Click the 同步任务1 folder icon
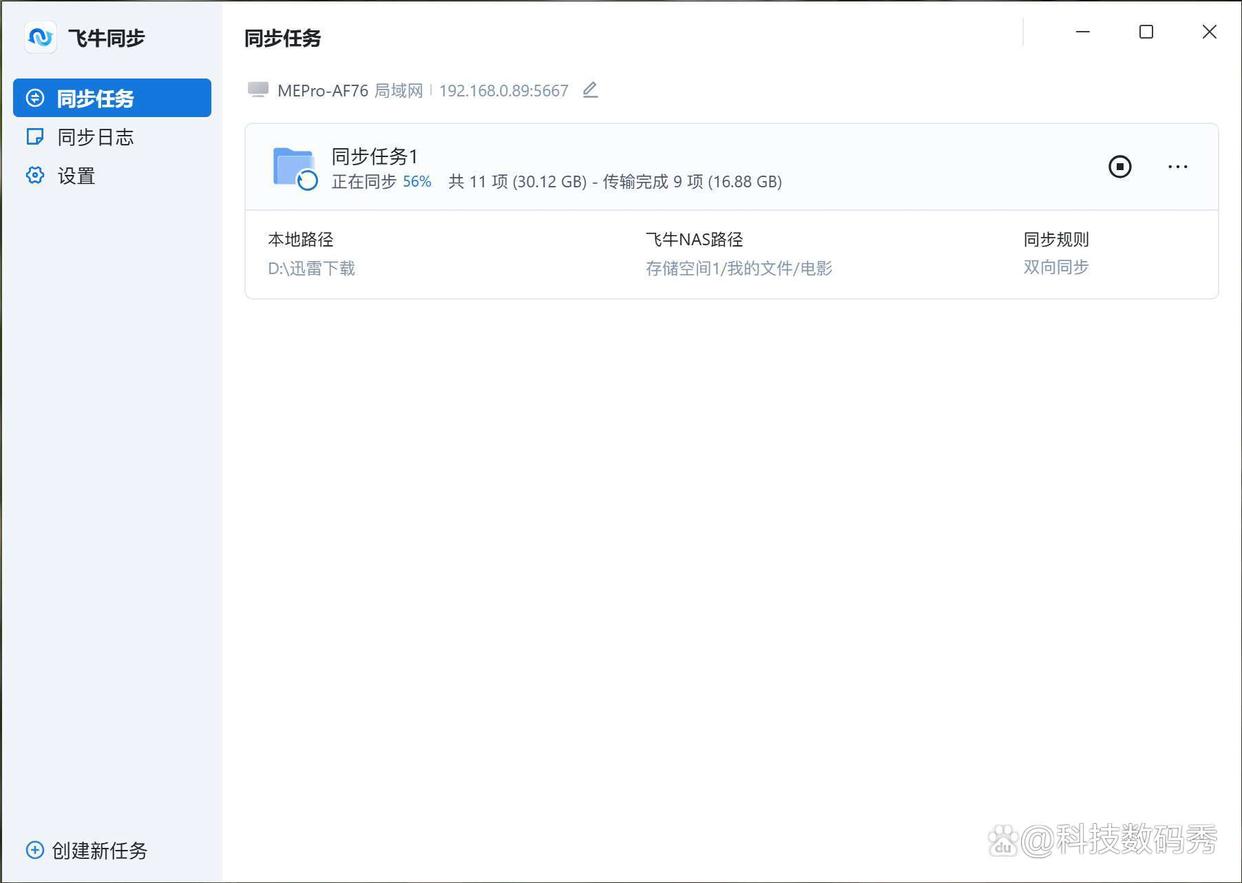The image size is (1242, 883). 295,168
